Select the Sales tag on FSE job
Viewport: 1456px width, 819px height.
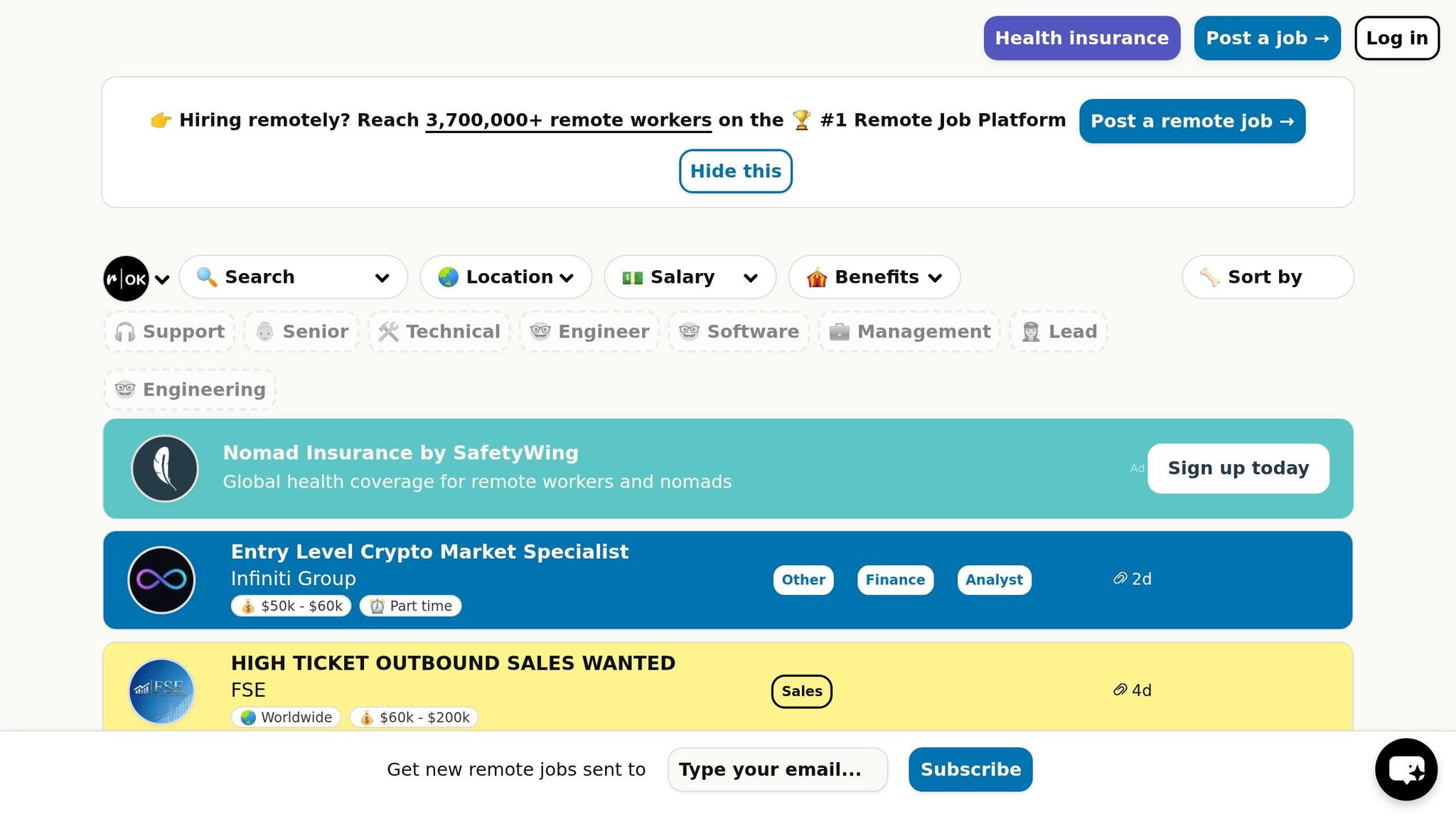(x=802, y=691)
